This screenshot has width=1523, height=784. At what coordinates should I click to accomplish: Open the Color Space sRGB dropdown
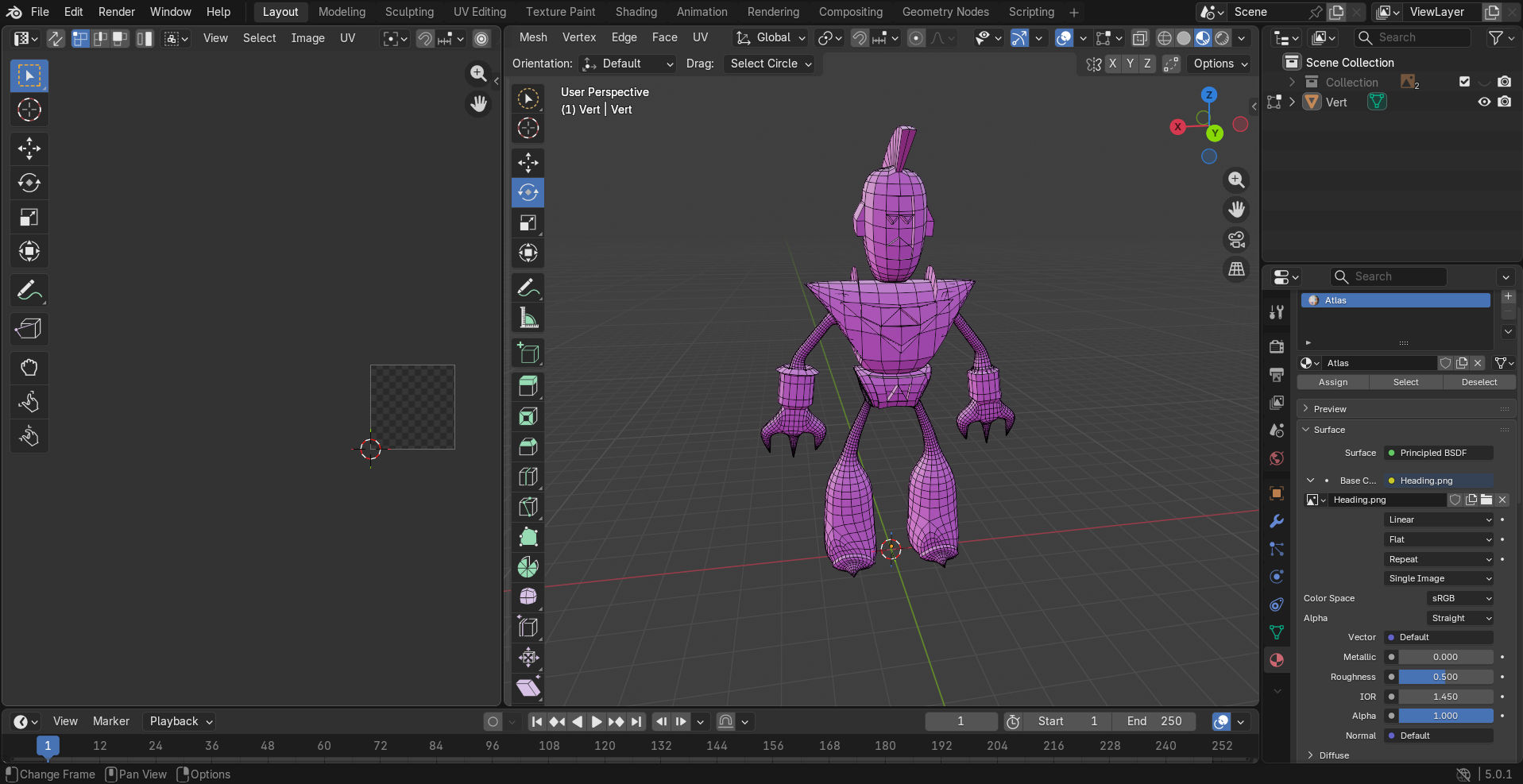(x=1460, y=598)
